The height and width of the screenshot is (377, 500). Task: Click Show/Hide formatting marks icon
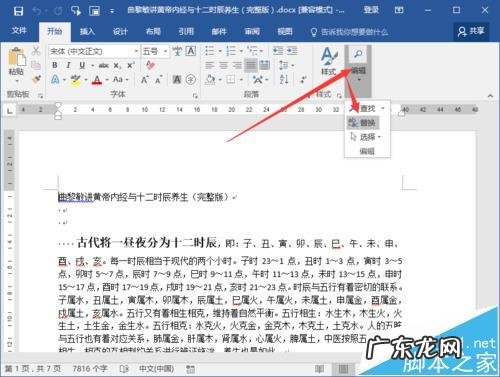303,79
